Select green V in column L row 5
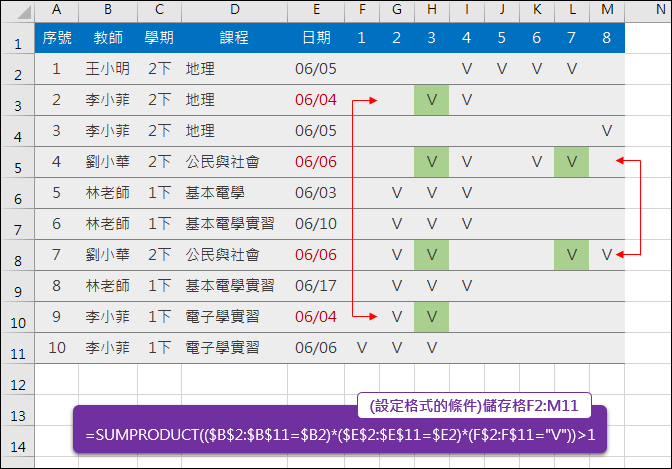The height and width of the screenshot is (469, 672). point(572,162)
